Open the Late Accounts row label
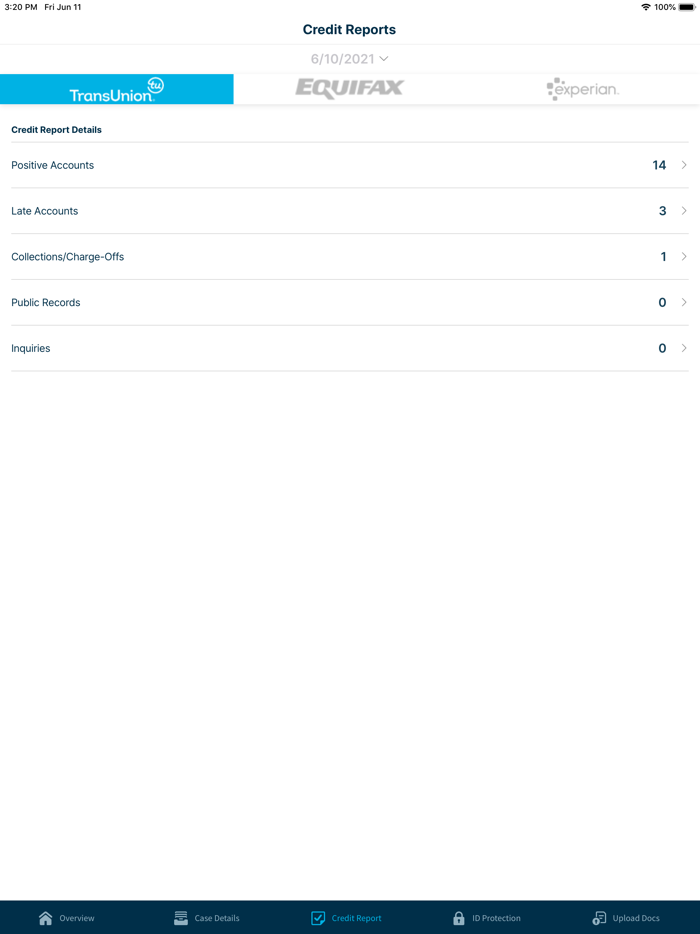The width and height of the screenshot is (700, 934). coord(45,211)
